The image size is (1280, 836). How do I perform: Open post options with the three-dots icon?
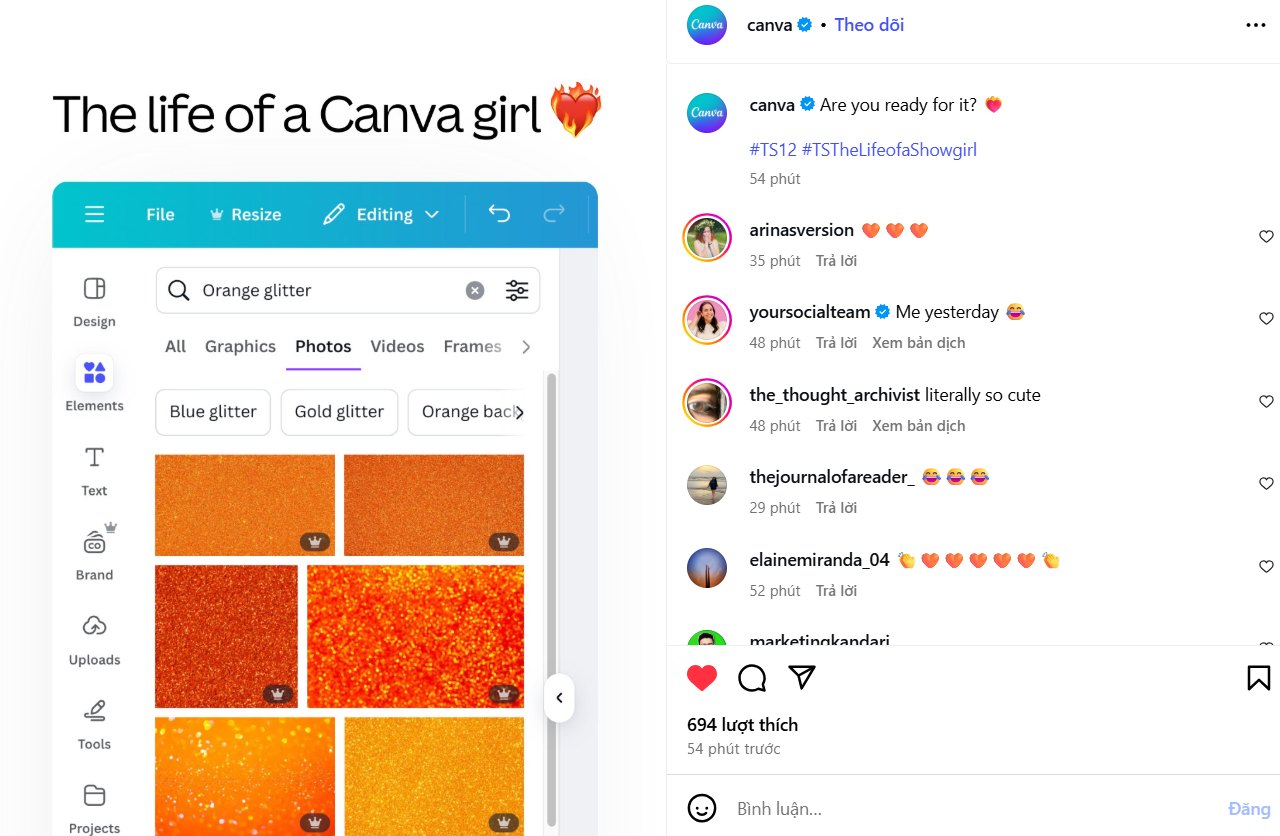[x=1256, y=25]
